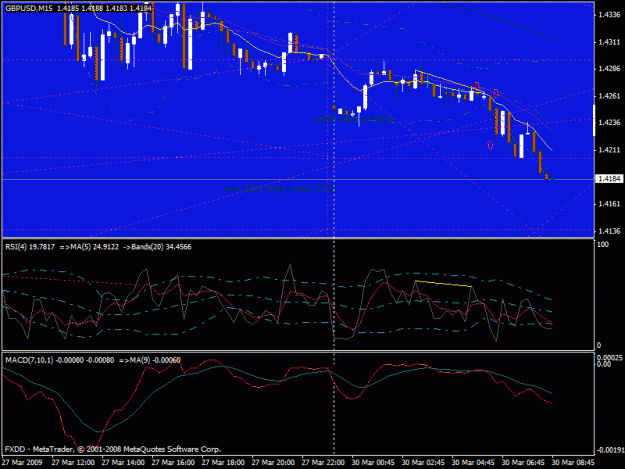Click the 27 Mar 2009 time label
The height and width of the screenshot is (469, 625).
point(22,463)
